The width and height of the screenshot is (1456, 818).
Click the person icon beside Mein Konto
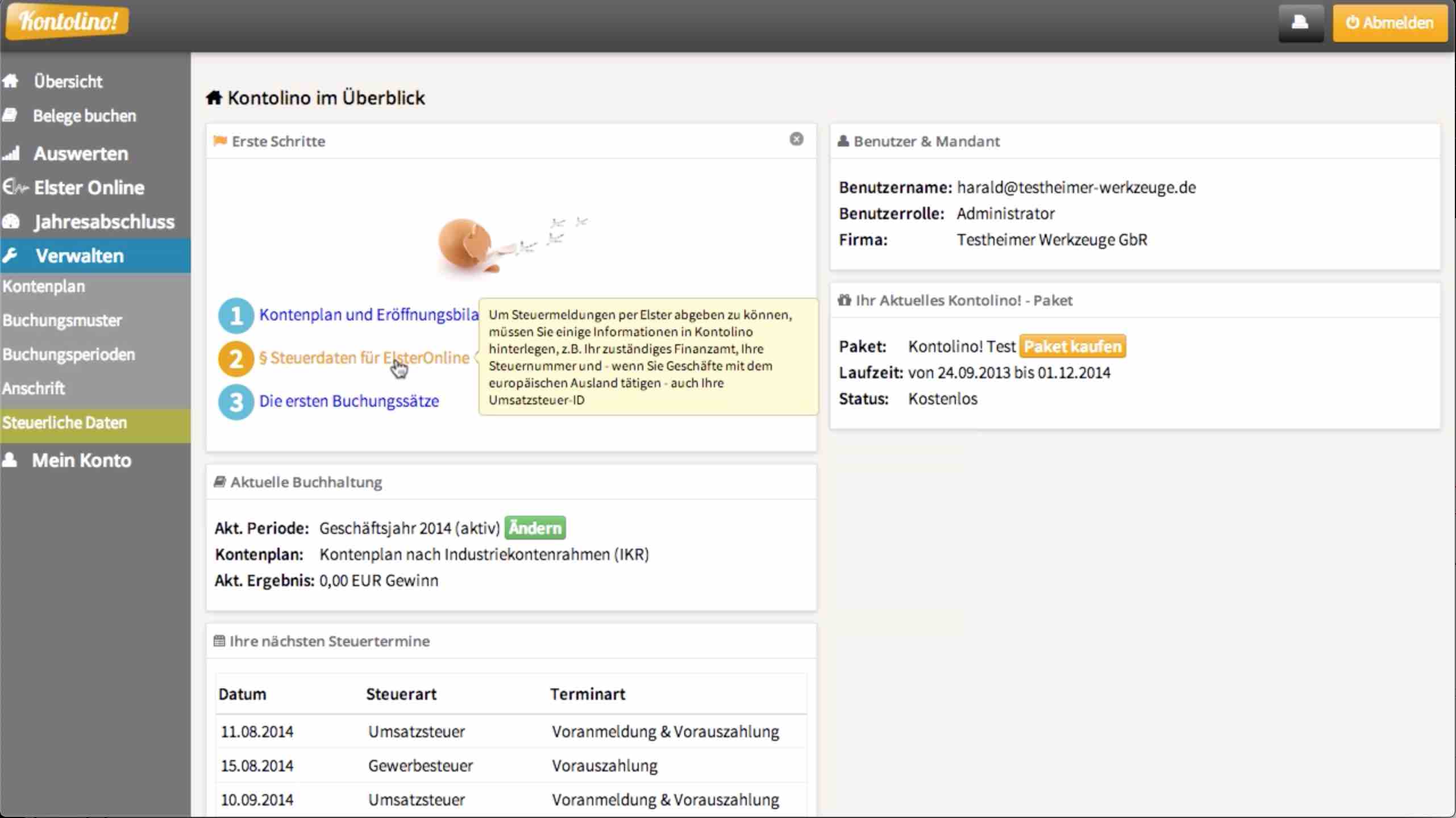point(10,460)
